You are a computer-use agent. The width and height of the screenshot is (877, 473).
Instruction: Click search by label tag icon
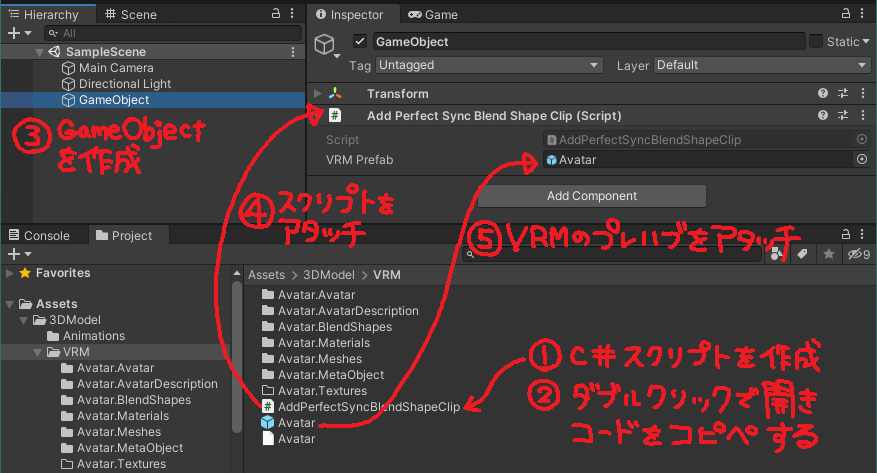coord(801,255)
